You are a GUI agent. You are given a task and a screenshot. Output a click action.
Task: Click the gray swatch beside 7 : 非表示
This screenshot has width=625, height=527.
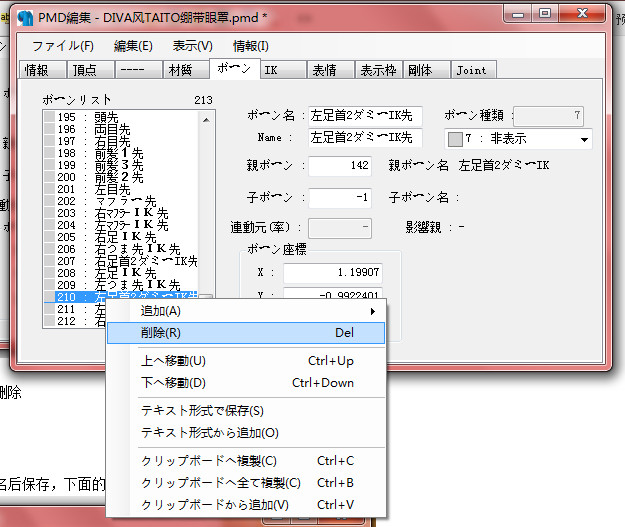tap(455, 139)
